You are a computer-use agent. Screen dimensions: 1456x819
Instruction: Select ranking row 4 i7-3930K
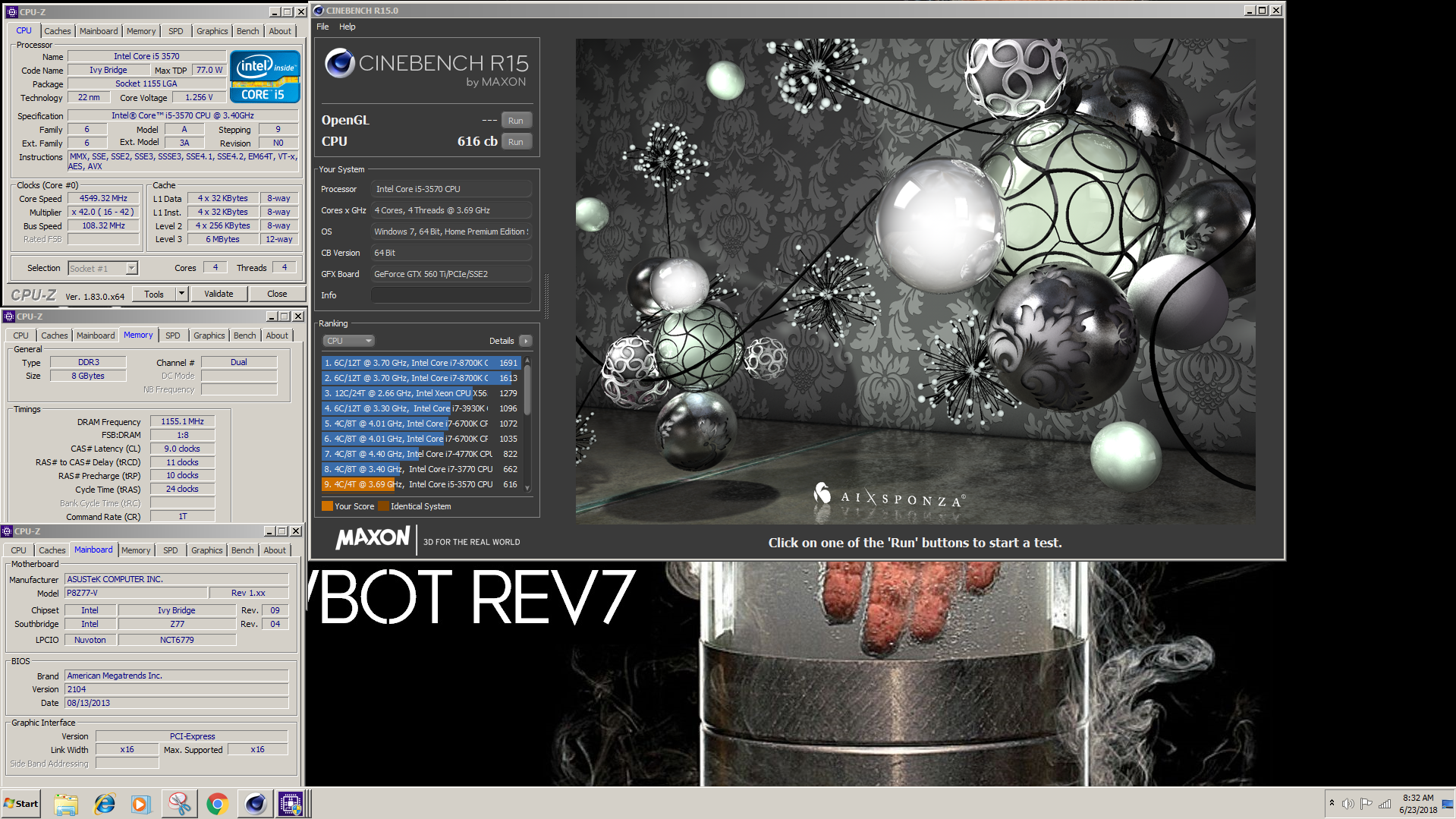click(x=421, y=408)
